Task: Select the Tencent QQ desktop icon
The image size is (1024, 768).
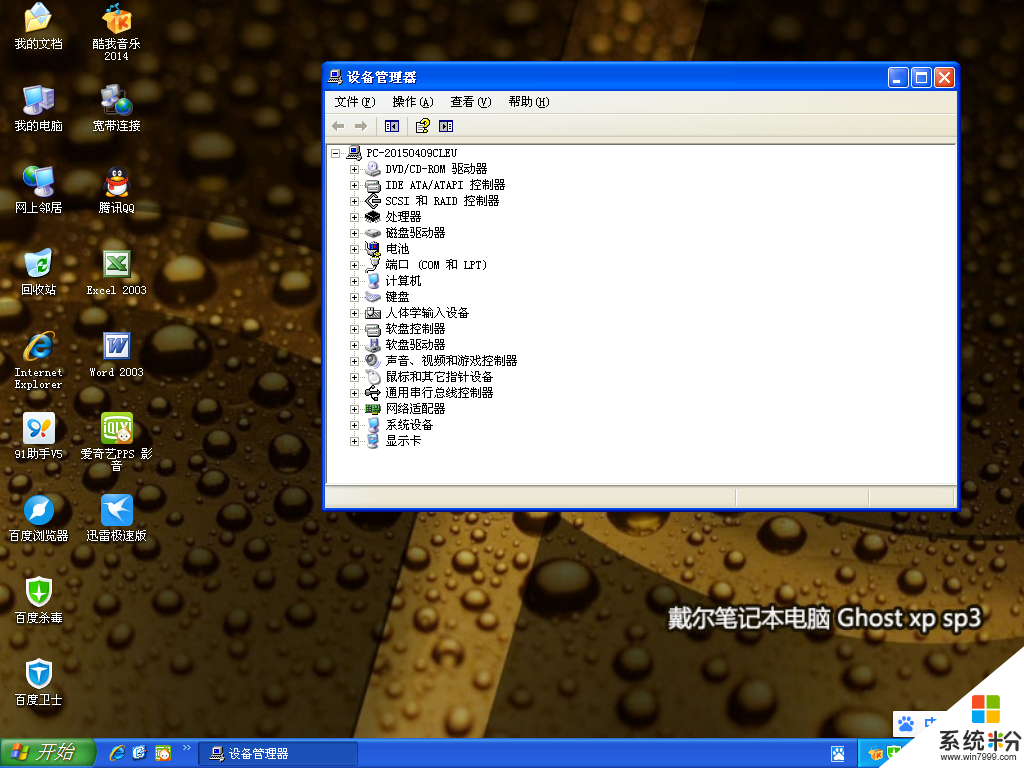Action: click(116, 184)
